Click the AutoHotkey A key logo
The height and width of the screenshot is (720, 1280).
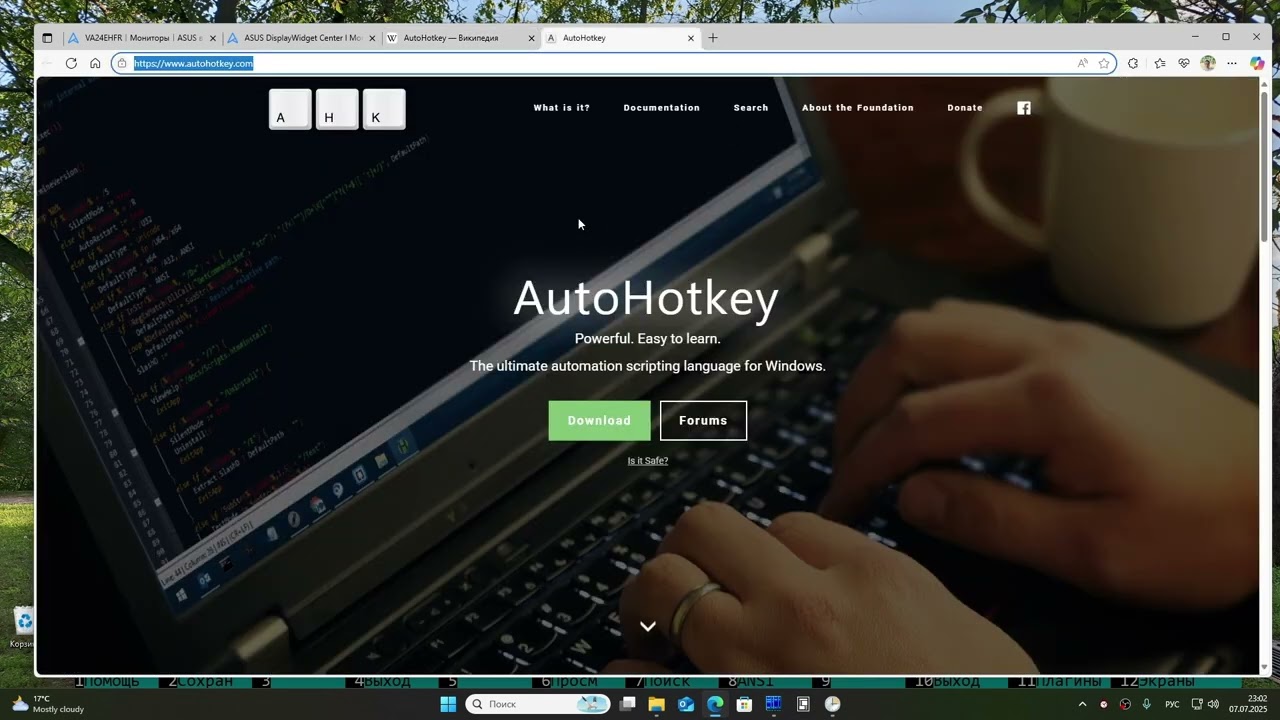tap(290, 109)
